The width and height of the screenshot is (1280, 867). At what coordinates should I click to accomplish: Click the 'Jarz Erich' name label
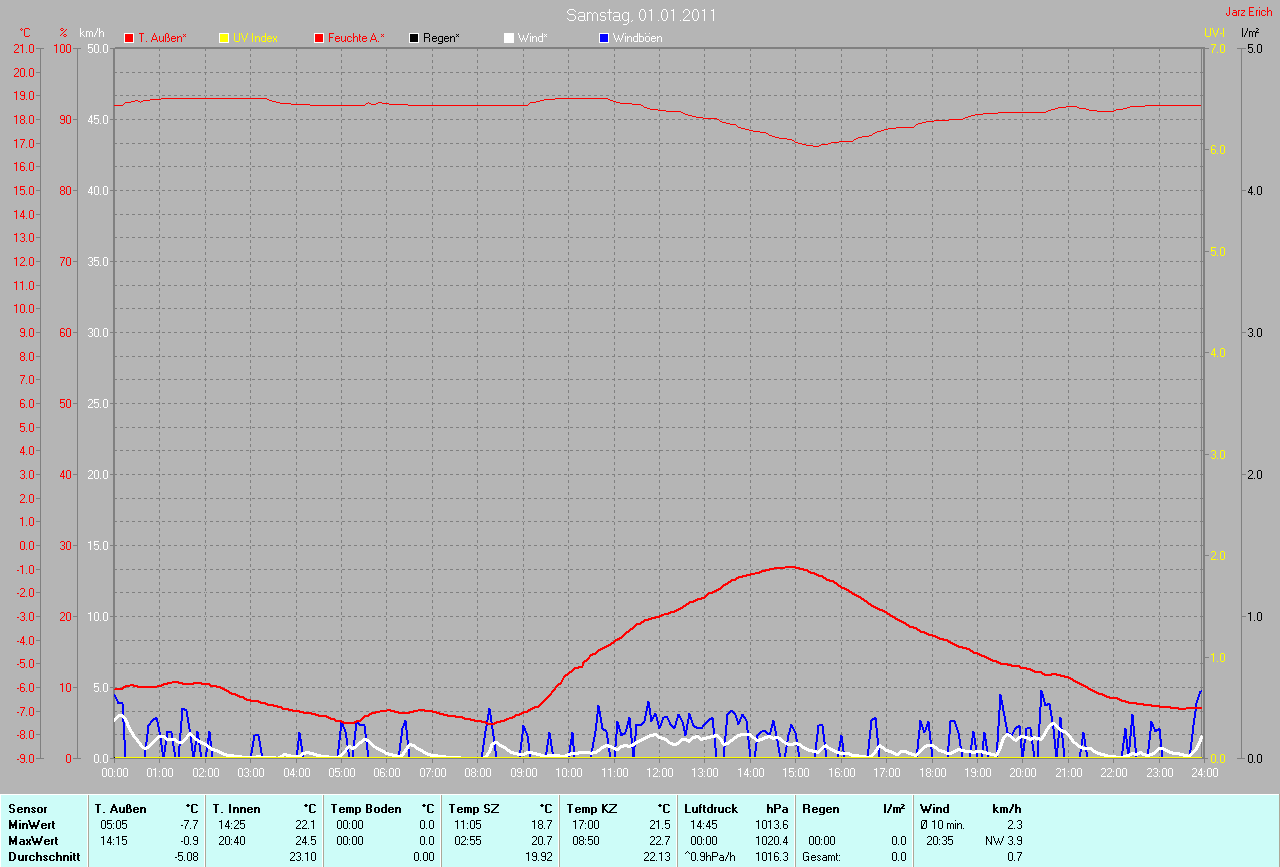1249,12
